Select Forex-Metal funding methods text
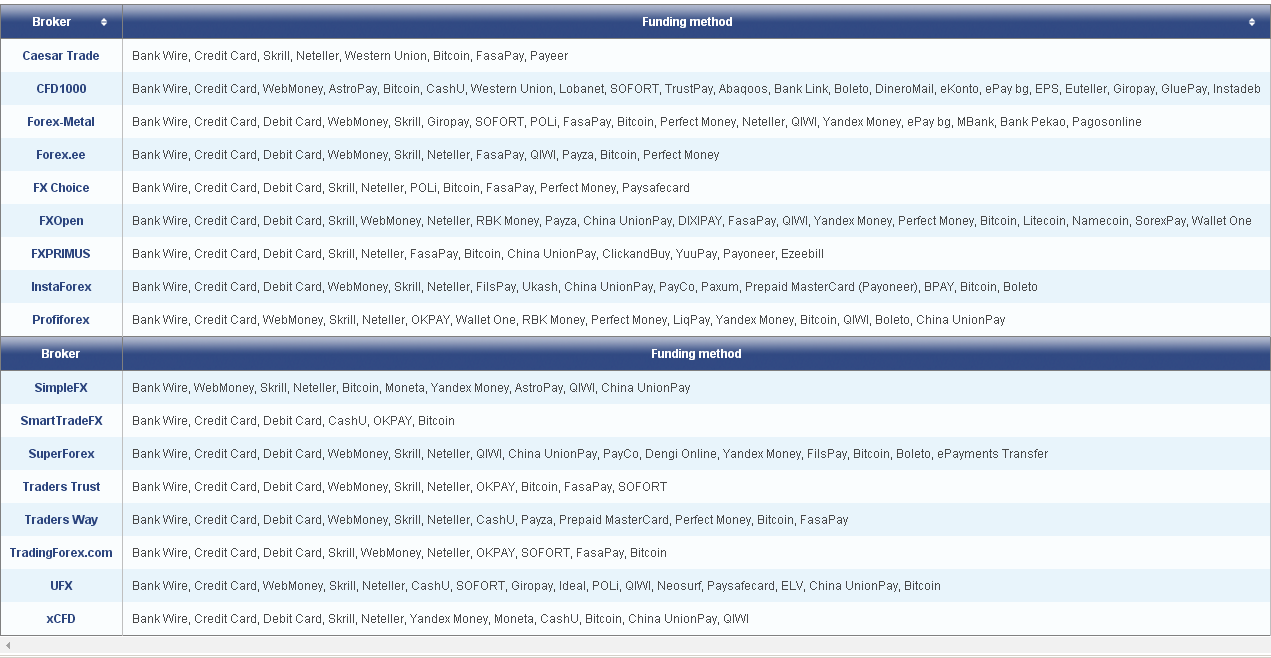The width and height of the screenshot is (1271, 658). tap(637, 122)
